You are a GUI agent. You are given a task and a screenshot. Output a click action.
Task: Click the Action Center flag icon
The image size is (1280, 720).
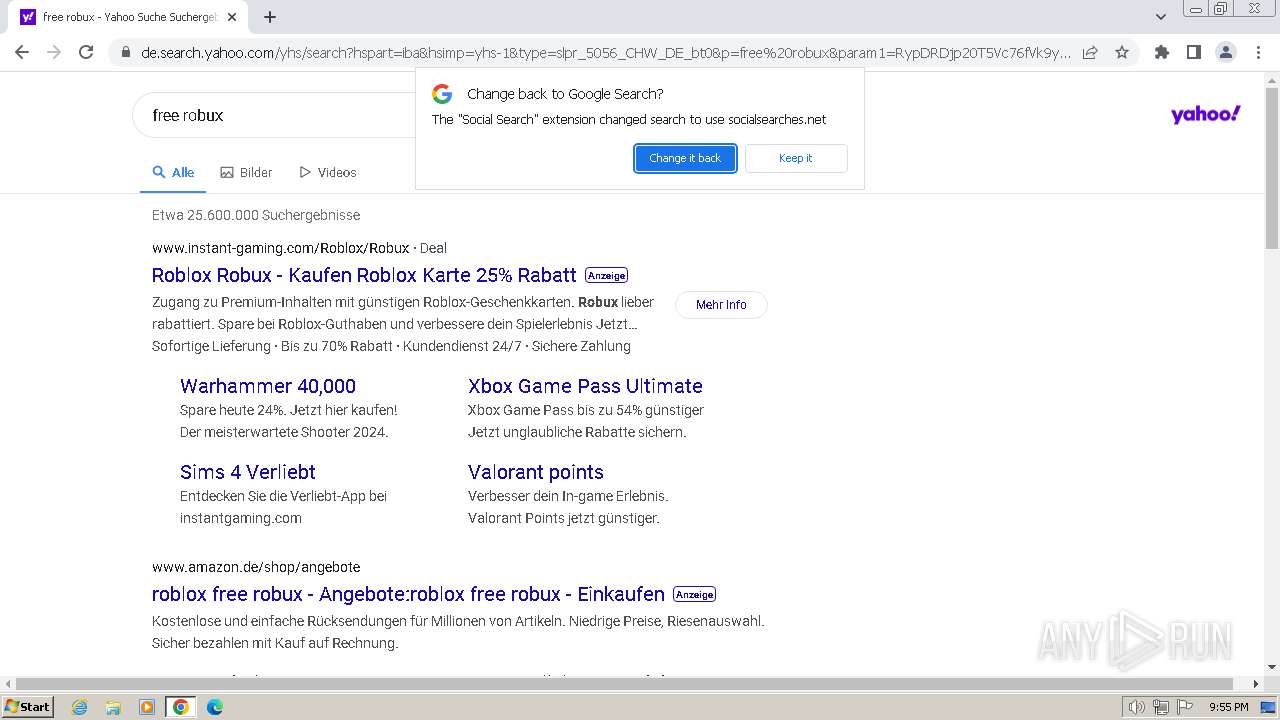pyautogui.click(x=1184, y=707)
